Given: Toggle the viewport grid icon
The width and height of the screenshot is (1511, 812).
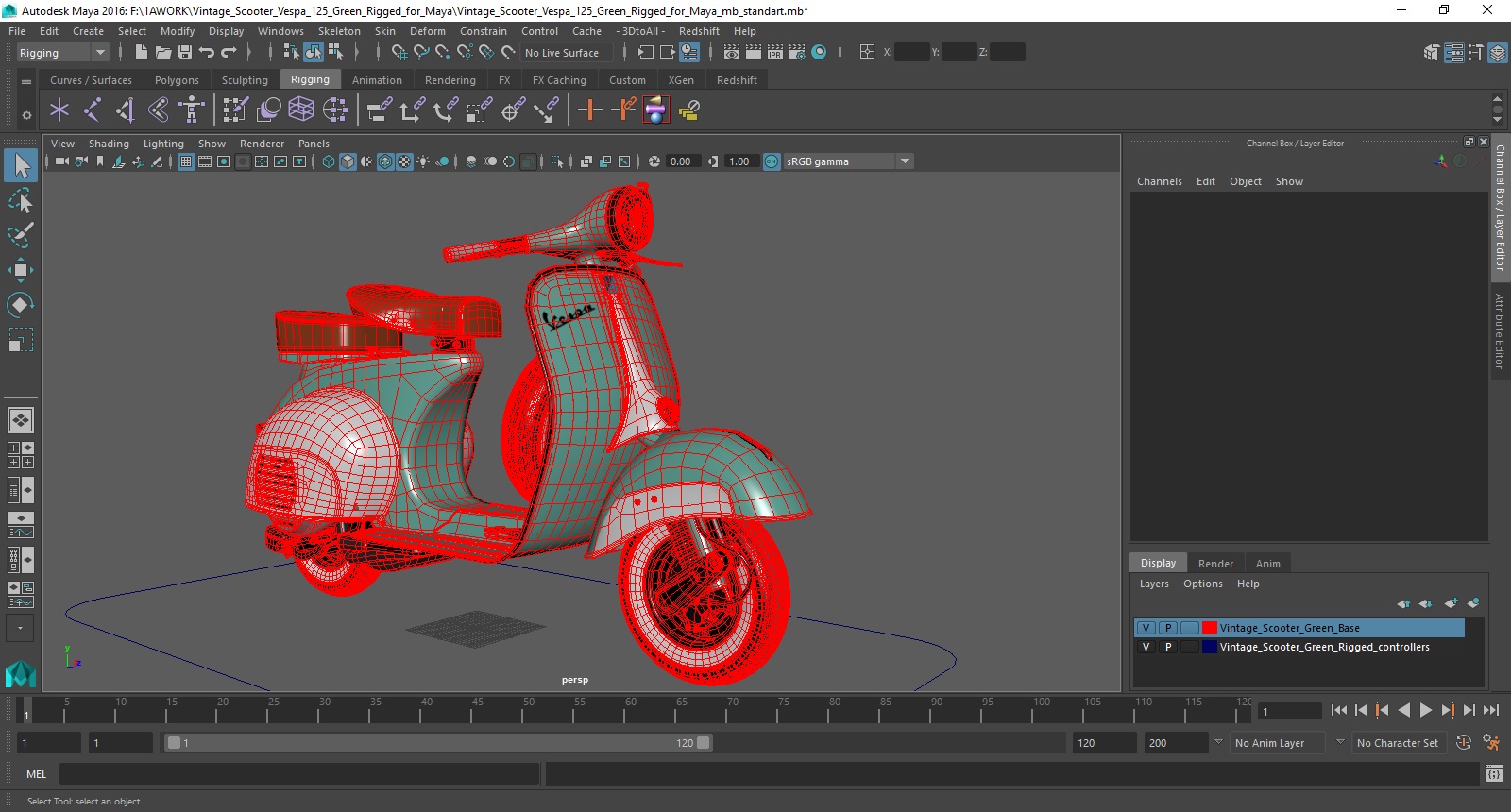Looking at the screenshot, I should [186, 161].
